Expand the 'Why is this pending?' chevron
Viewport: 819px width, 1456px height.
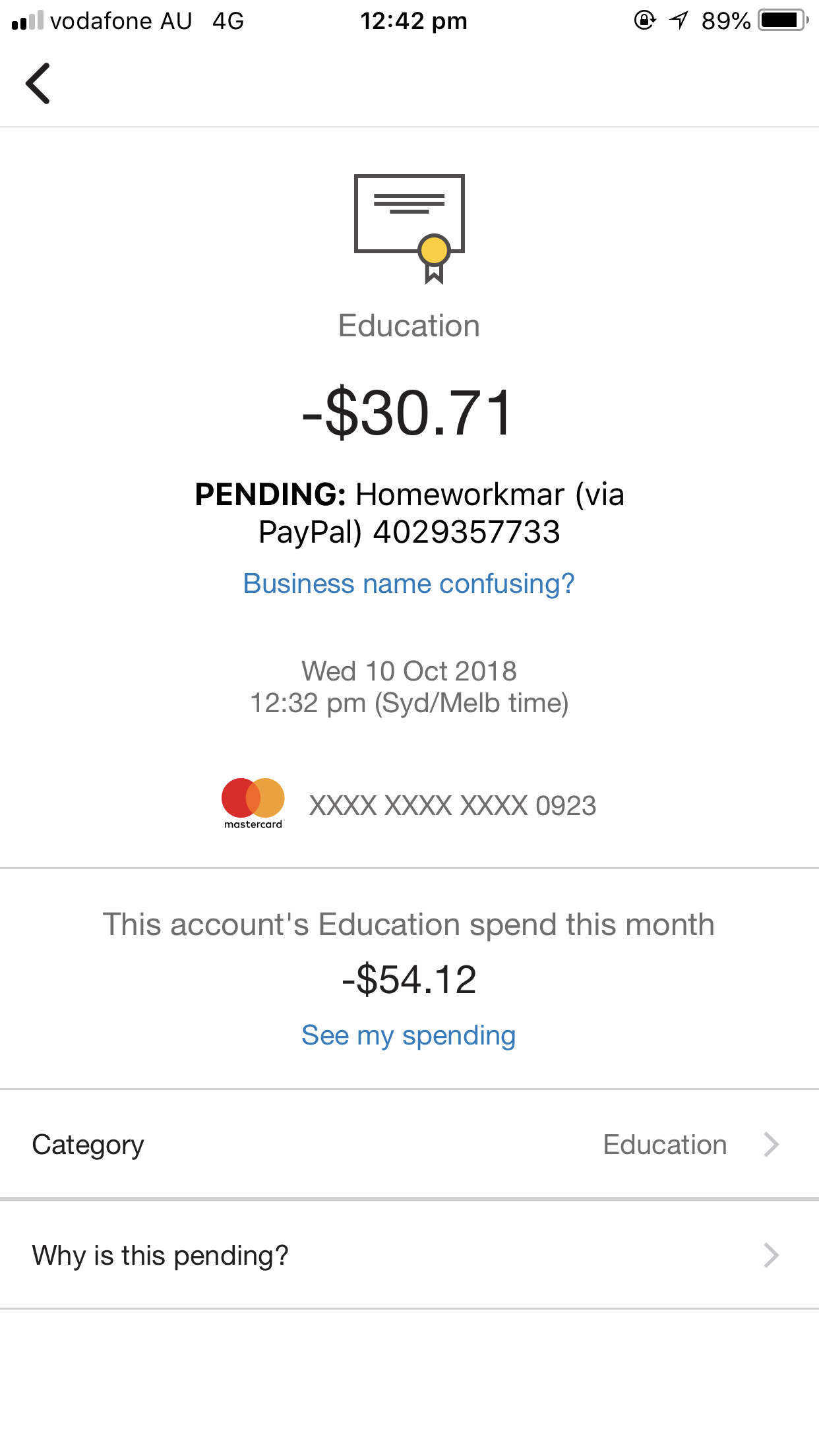point(772,1255)
